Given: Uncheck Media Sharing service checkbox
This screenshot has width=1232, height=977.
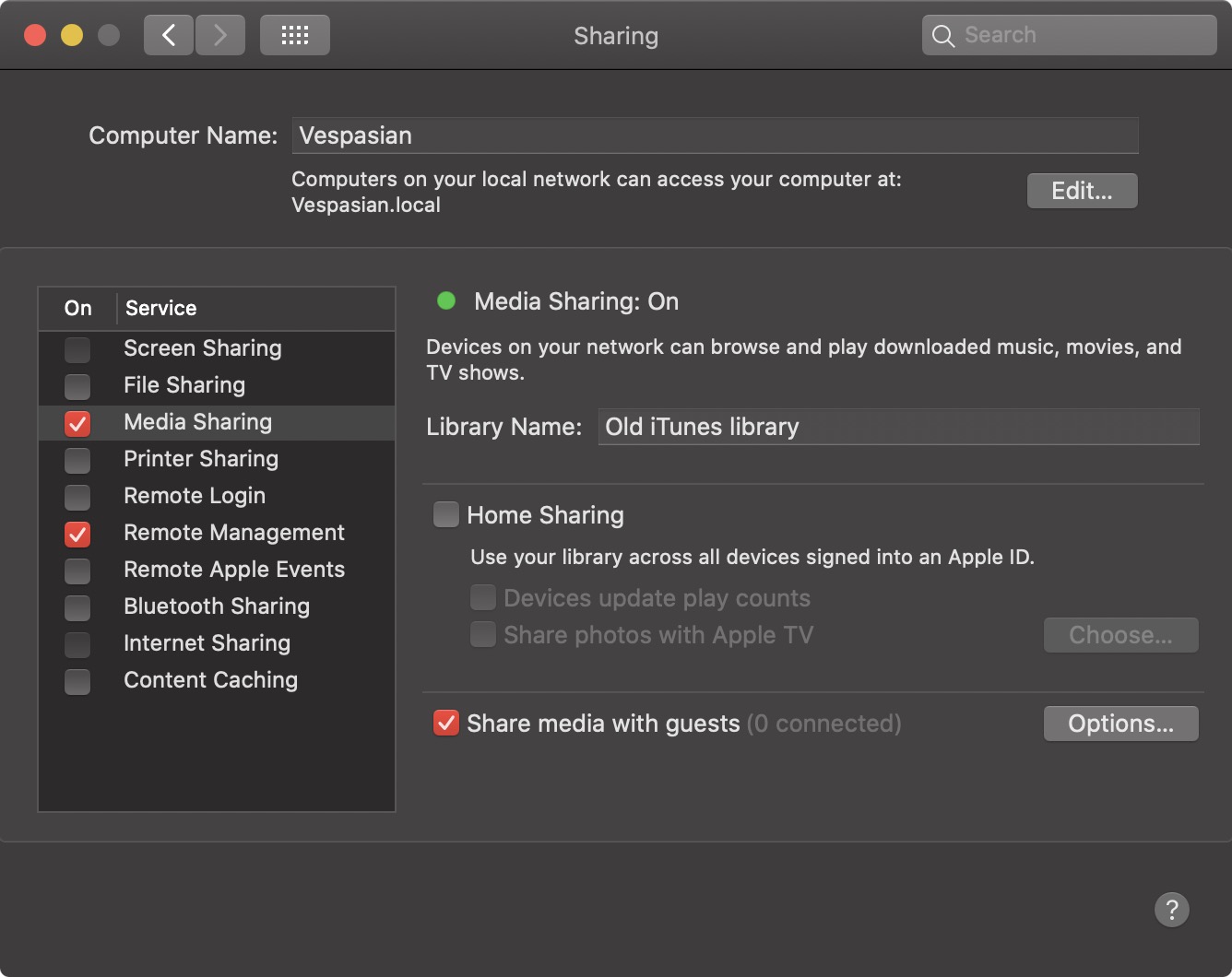Looking at the screenshot, I should [77, 423].
